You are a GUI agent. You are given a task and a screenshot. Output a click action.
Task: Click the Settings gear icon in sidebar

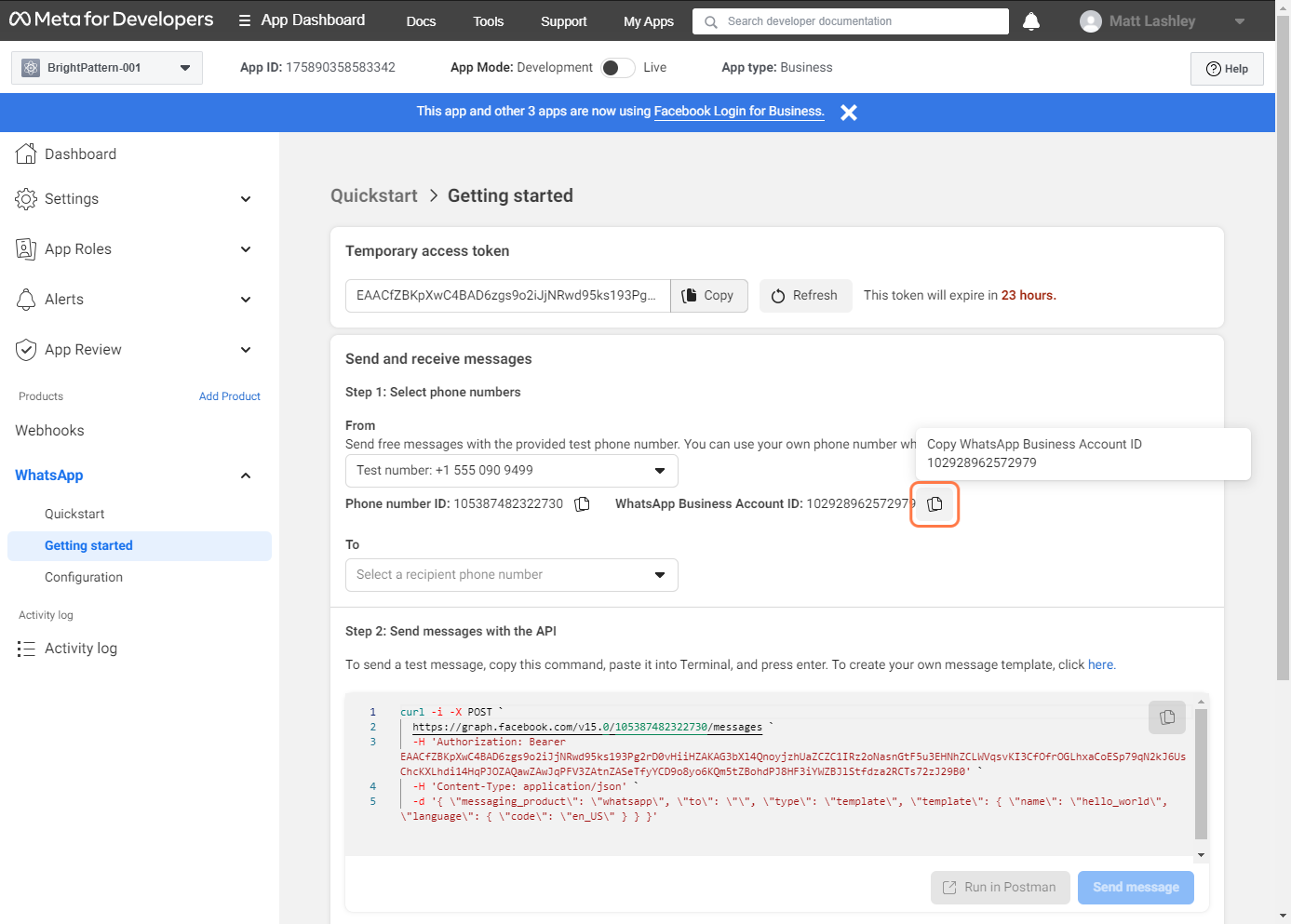point(26,198)
